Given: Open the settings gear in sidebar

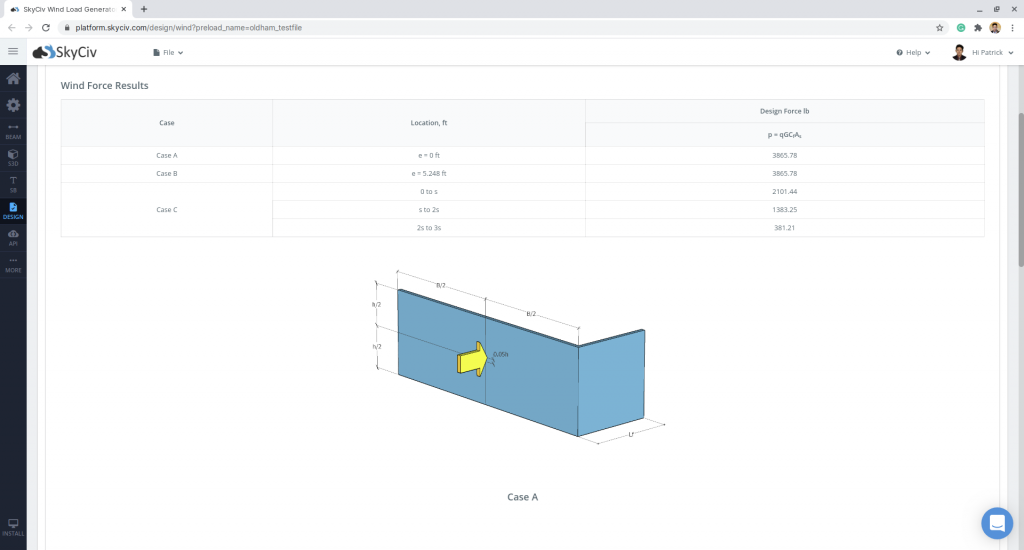Looking at the screenshot, I should [13, 105].
